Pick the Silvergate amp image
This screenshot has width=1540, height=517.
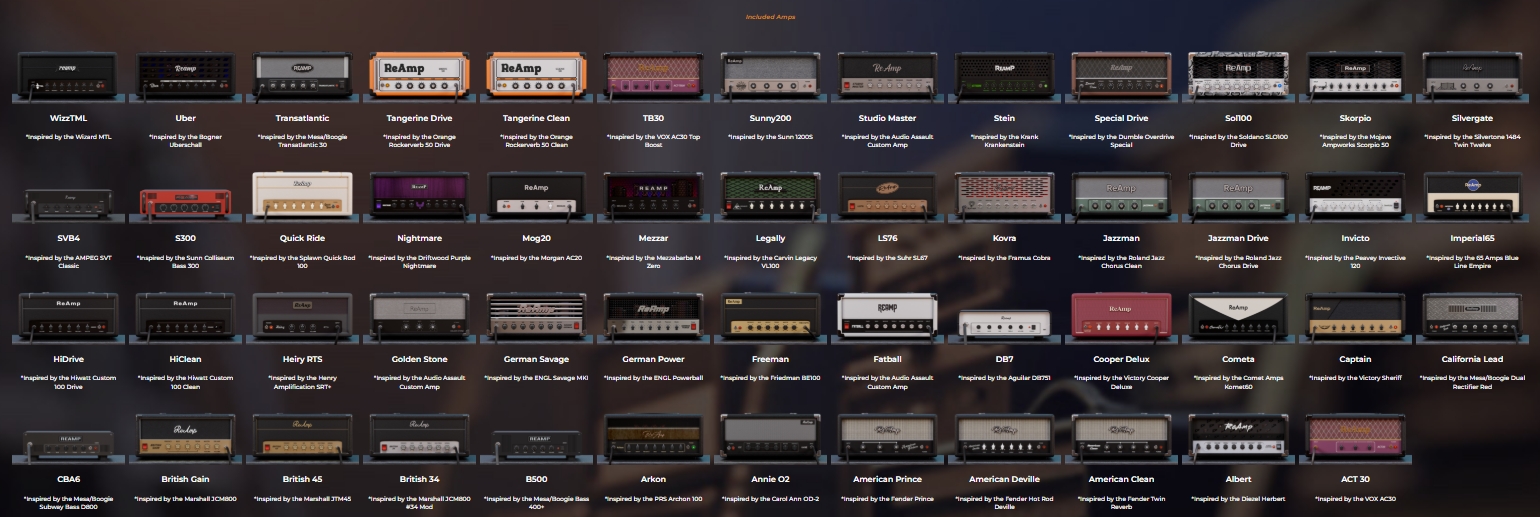[1472, 77]
